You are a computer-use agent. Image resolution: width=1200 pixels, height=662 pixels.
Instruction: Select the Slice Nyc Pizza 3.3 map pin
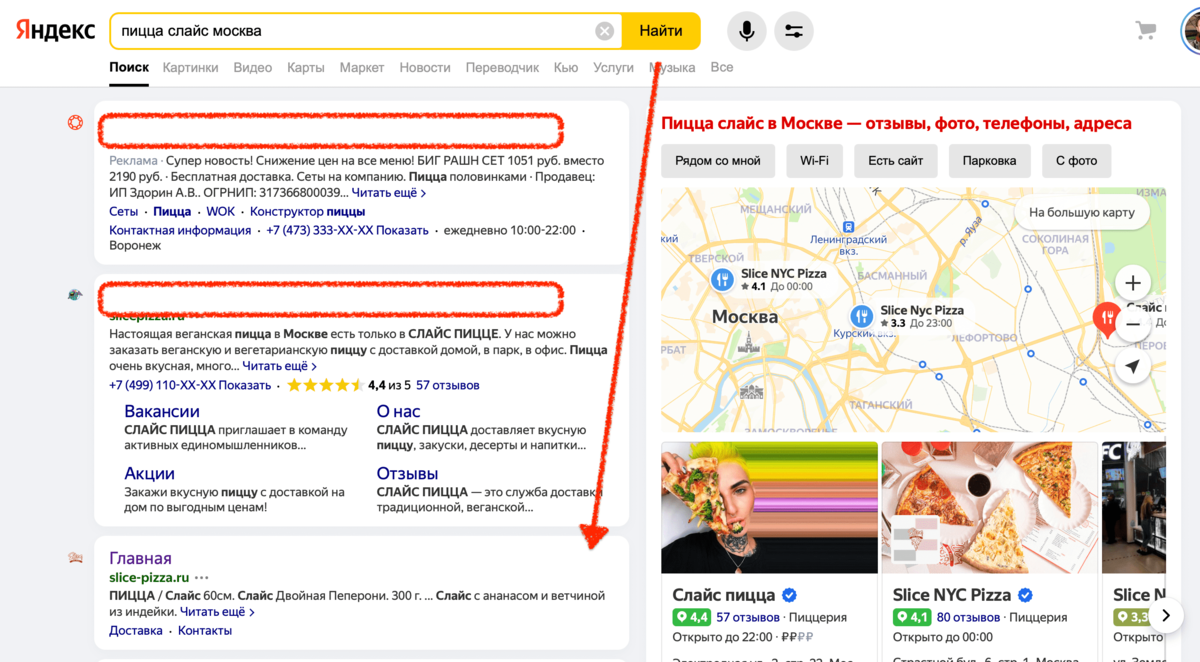[861, 317]
